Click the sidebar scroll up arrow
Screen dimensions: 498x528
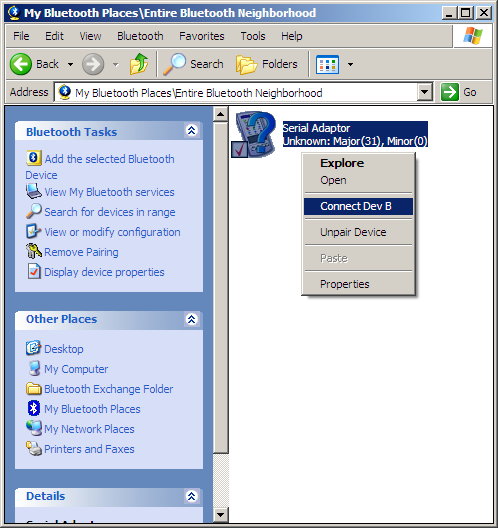[x=220, y=114]
